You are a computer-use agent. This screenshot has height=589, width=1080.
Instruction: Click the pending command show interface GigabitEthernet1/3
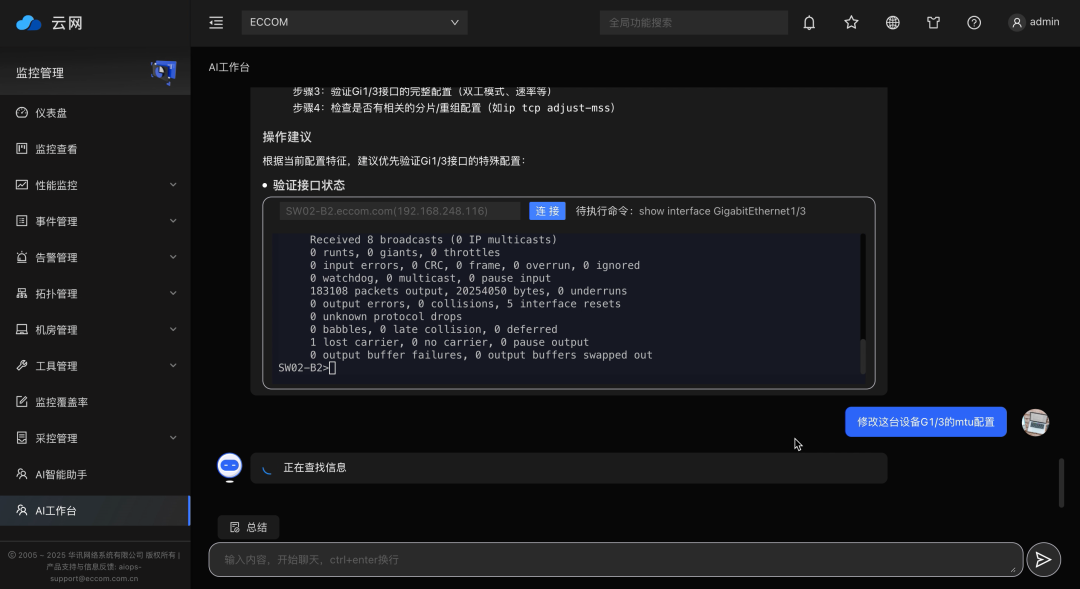[722, 211]
